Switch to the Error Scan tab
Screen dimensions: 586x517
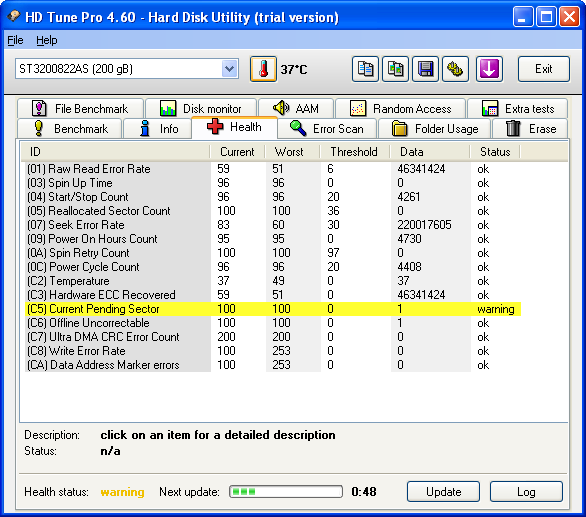(327, 129)
